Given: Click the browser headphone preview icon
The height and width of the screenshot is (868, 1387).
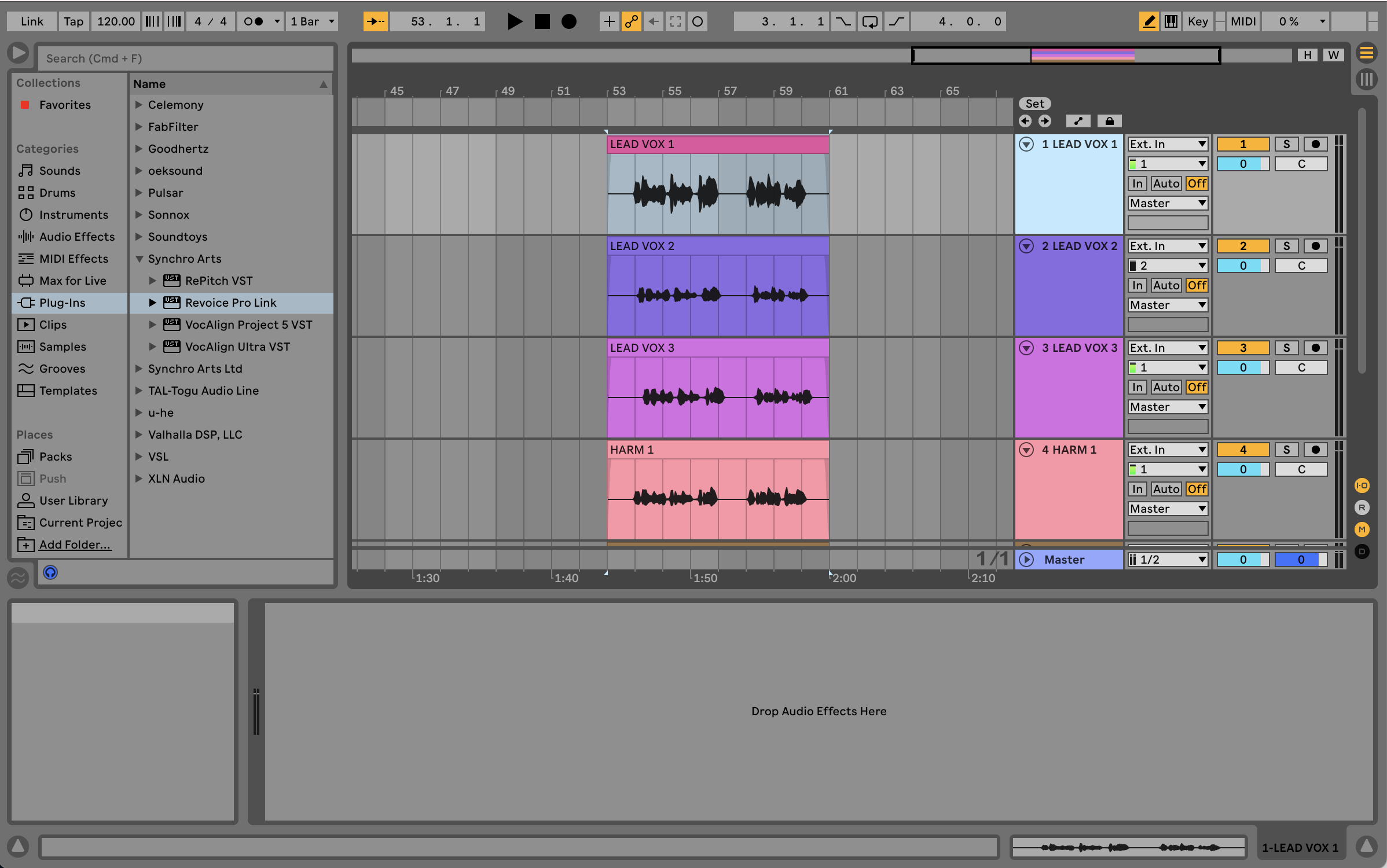Looking at the screenshot, I should coord(50,572).
